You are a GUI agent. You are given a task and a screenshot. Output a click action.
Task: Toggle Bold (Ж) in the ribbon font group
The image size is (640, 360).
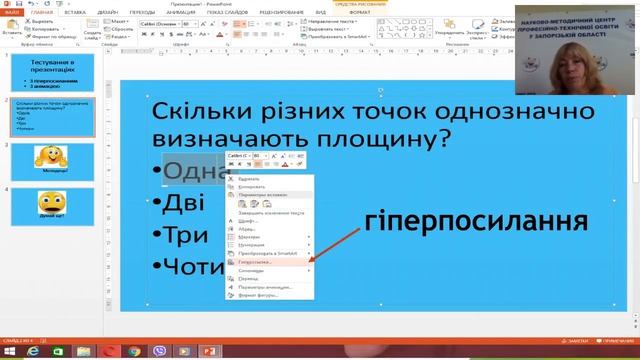(144, 35)
